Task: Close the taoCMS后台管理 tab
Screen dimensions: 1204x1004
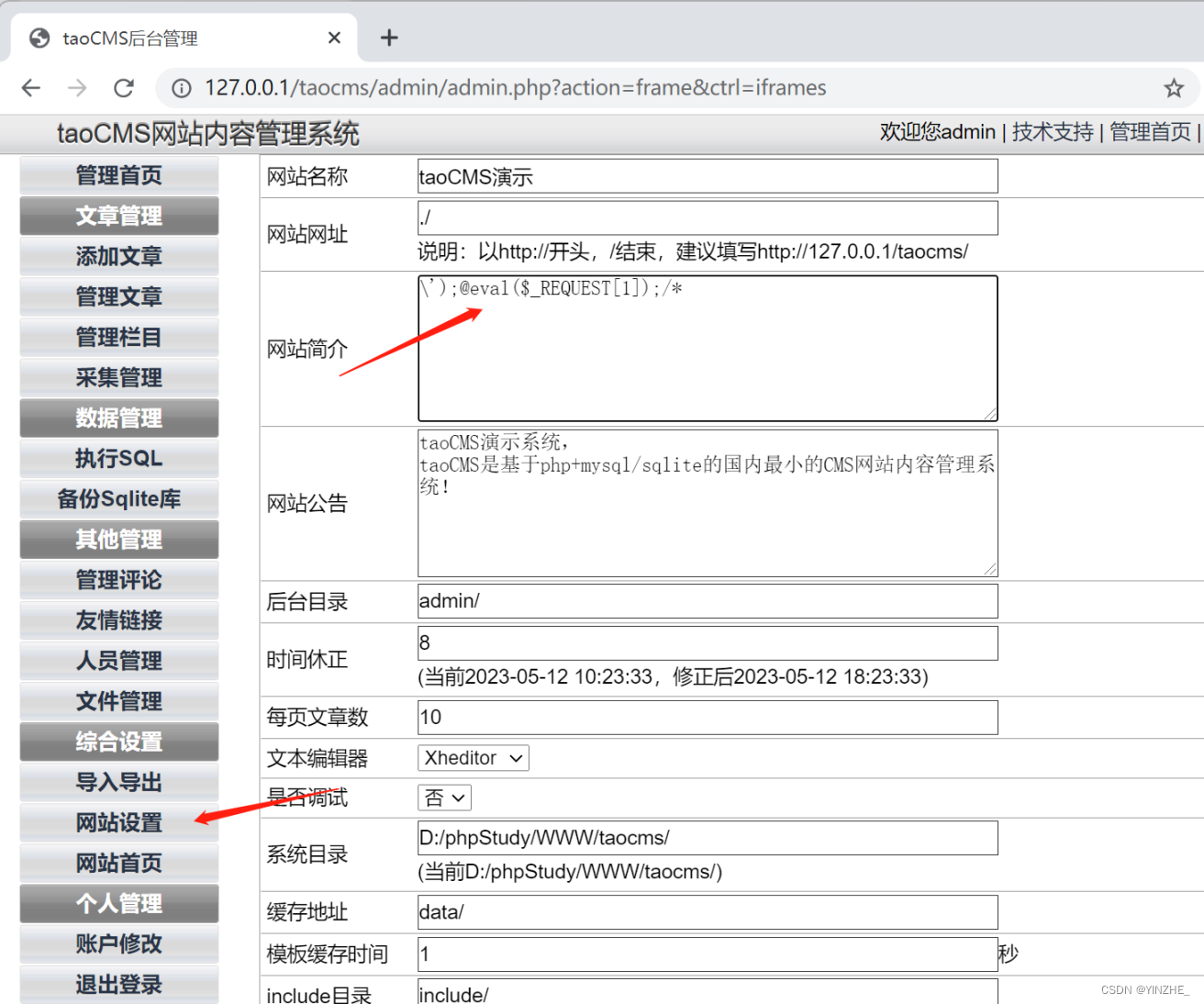Action: coord(334,38)
